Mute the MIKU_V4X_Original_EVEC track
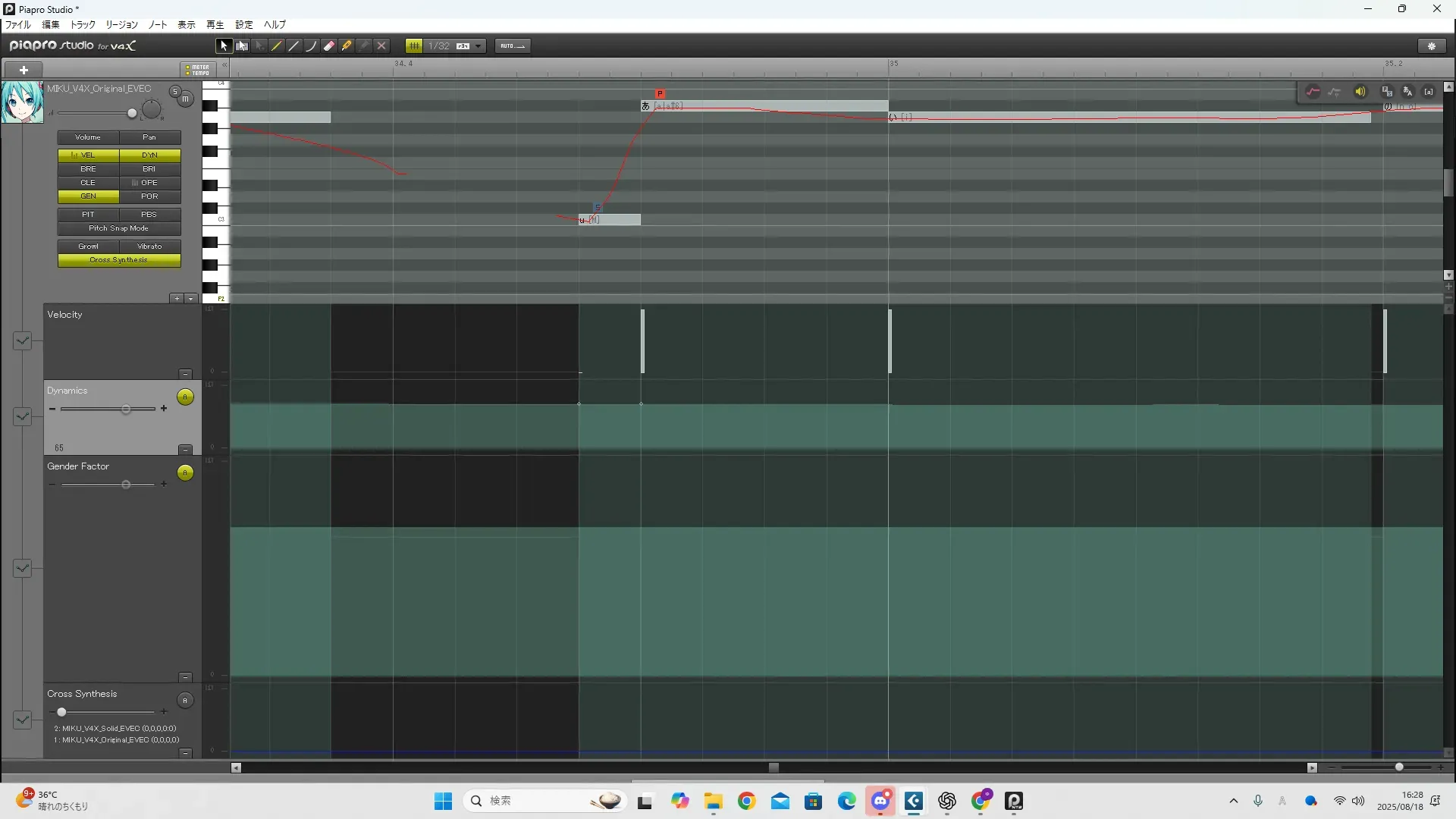Screen dimensions: 1456x819 pyautogui.click(x=185, y=99)
